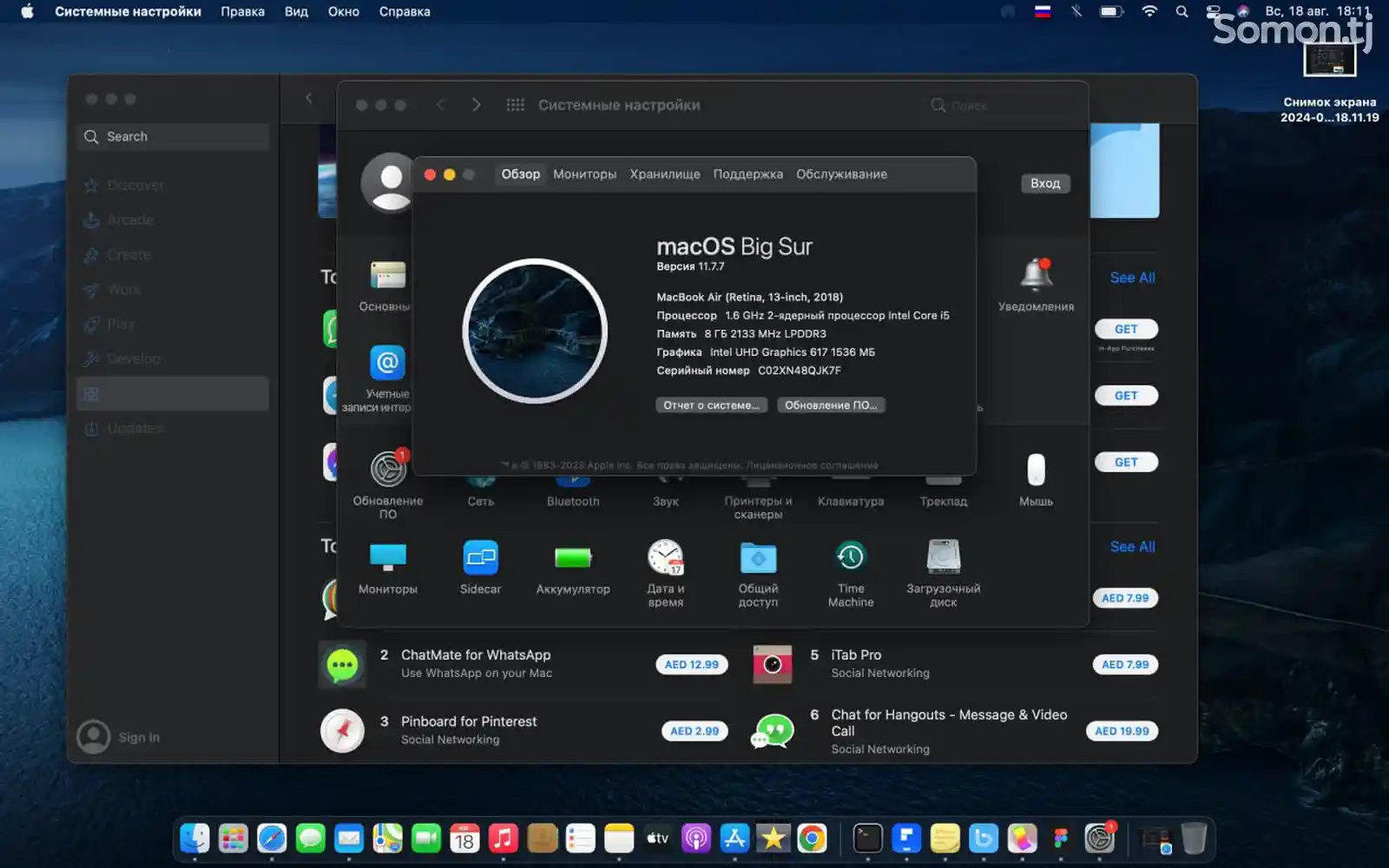Open Terminal from the Dock
The height and width of the screenshot is (868, 1389).
(x=867, y=838)
